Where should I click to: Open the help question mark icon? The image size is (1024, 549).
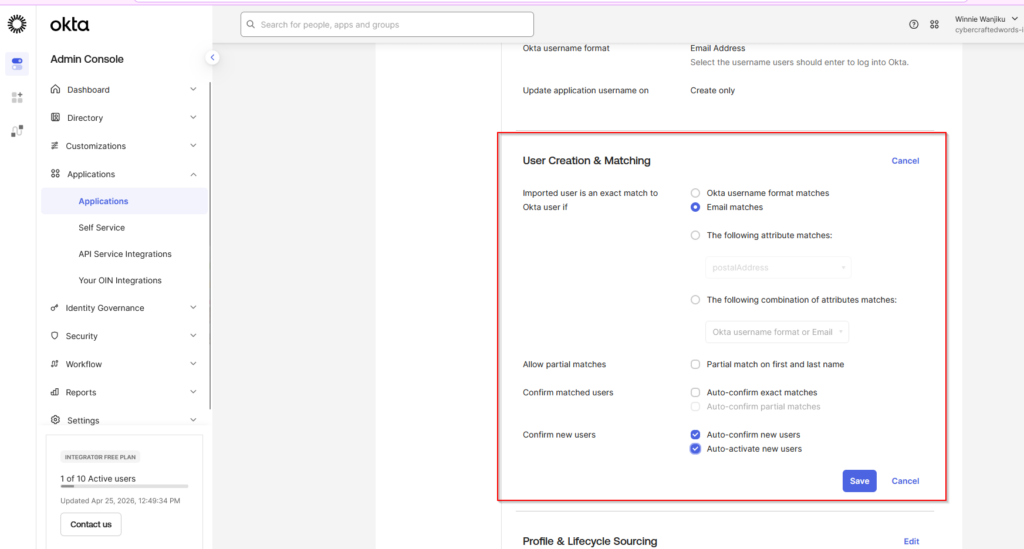tap(914, 24)
